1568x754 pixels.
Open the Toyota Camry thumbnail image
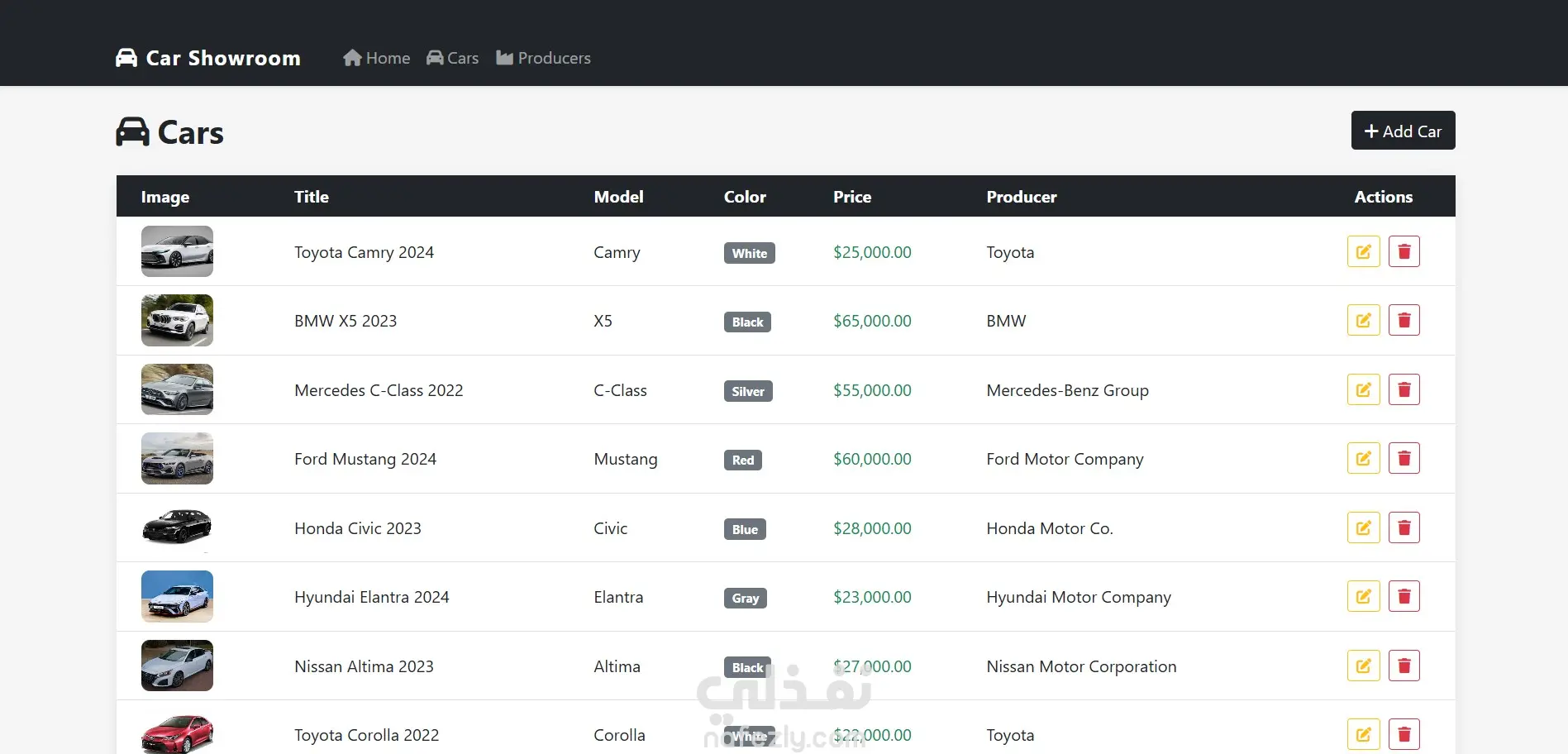coord(177,251)
